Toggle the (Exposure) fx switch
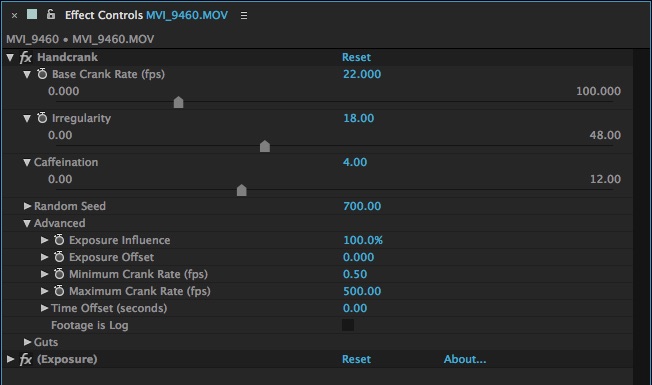 tap(26, 360)
